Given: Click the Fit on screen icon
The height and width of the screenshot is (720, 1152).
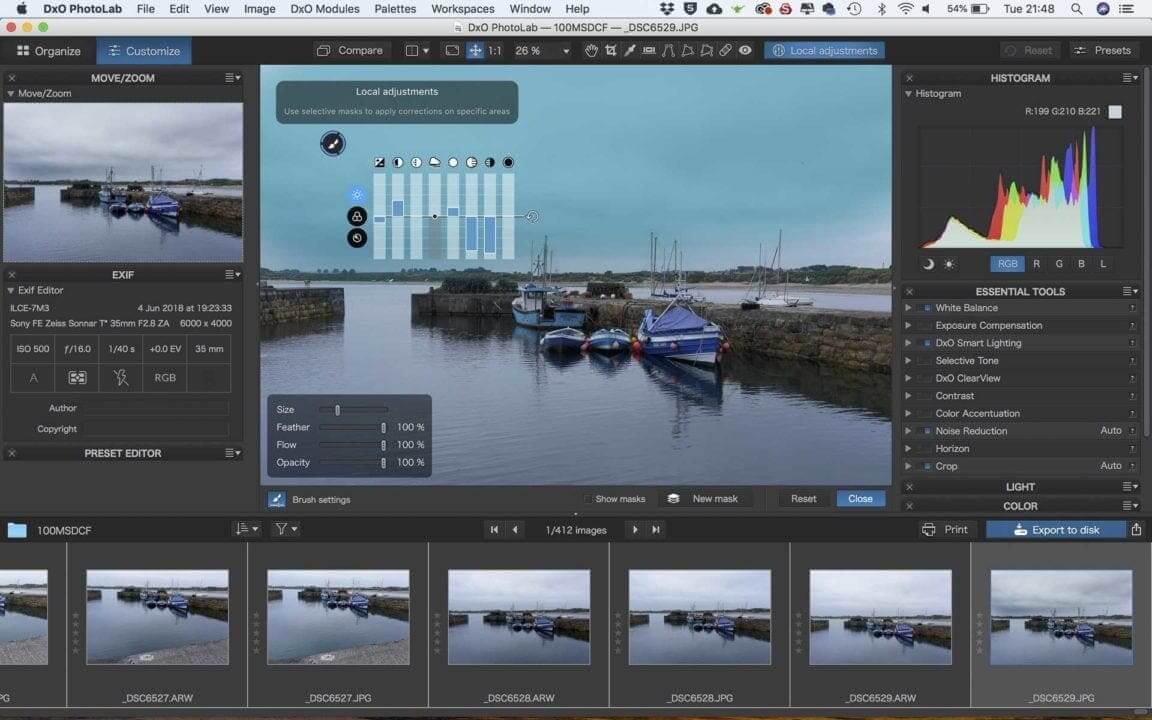Looking at the screenshot, I should [452, 51].
